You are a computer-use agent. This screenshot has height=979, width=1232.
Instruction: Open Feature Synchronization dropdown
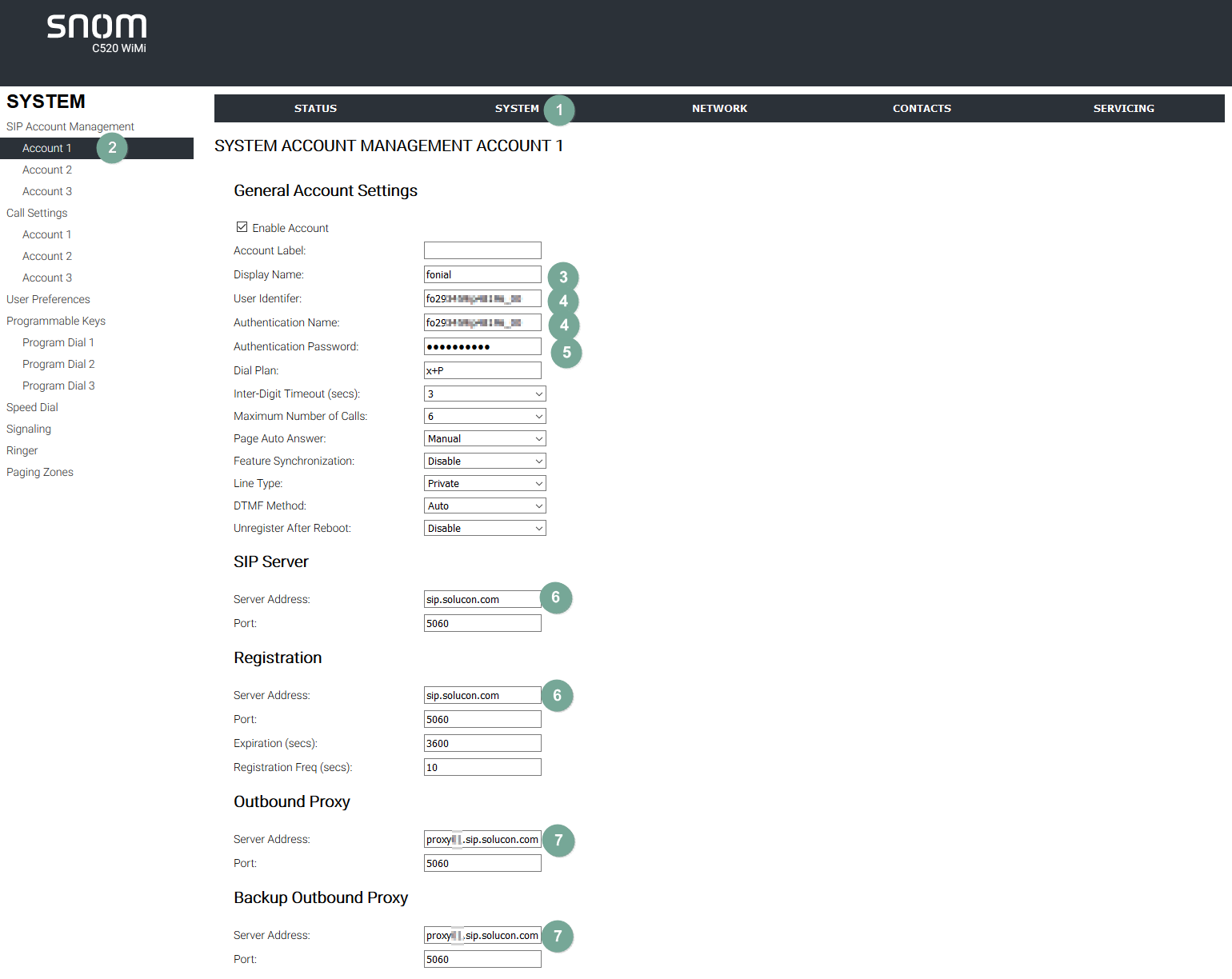(485, 461)
